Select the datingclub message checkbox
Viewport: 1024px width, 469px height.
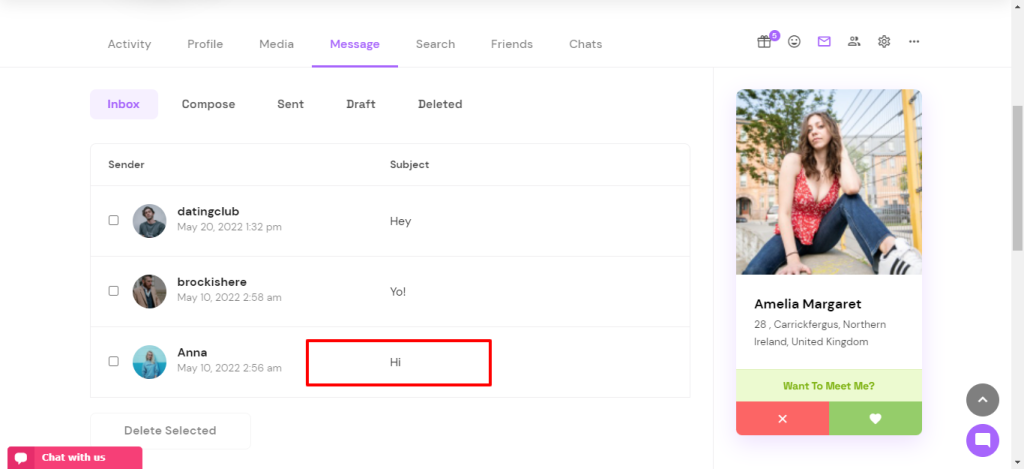pyautogui.click(x=114, y=220)
